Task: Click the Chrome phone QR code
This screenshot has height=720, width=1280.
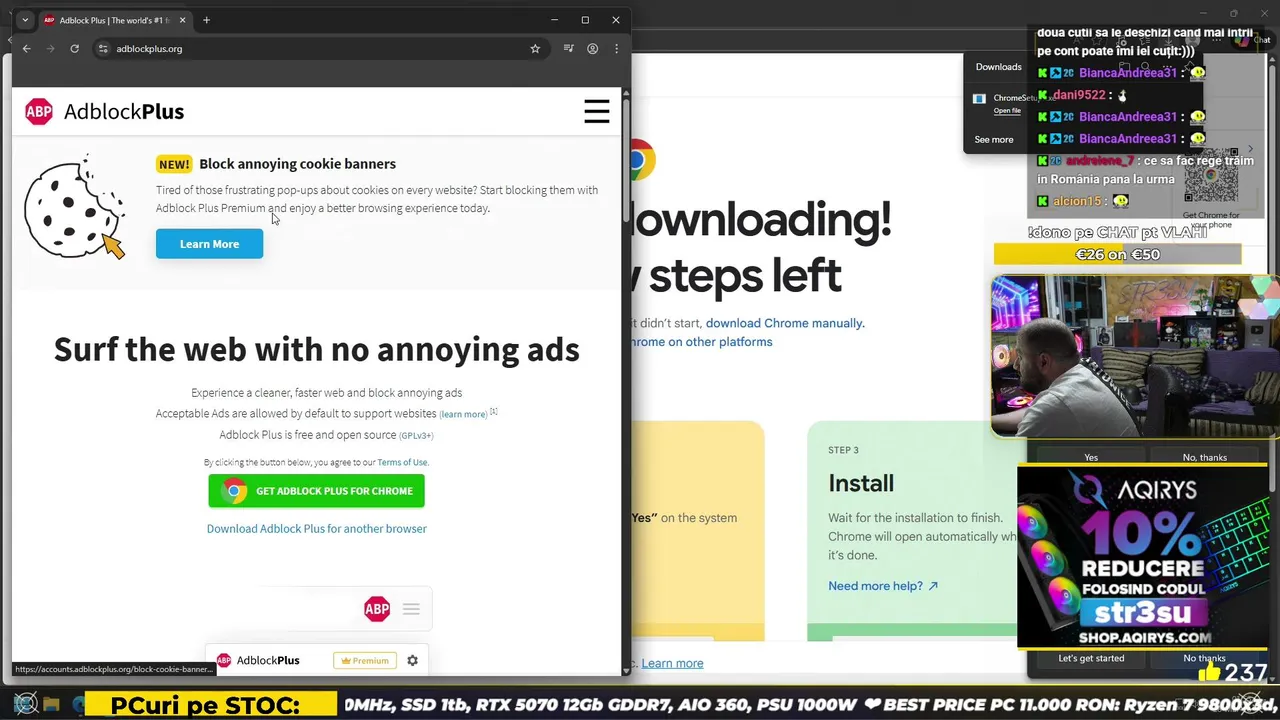Action: click(1211, 177)
